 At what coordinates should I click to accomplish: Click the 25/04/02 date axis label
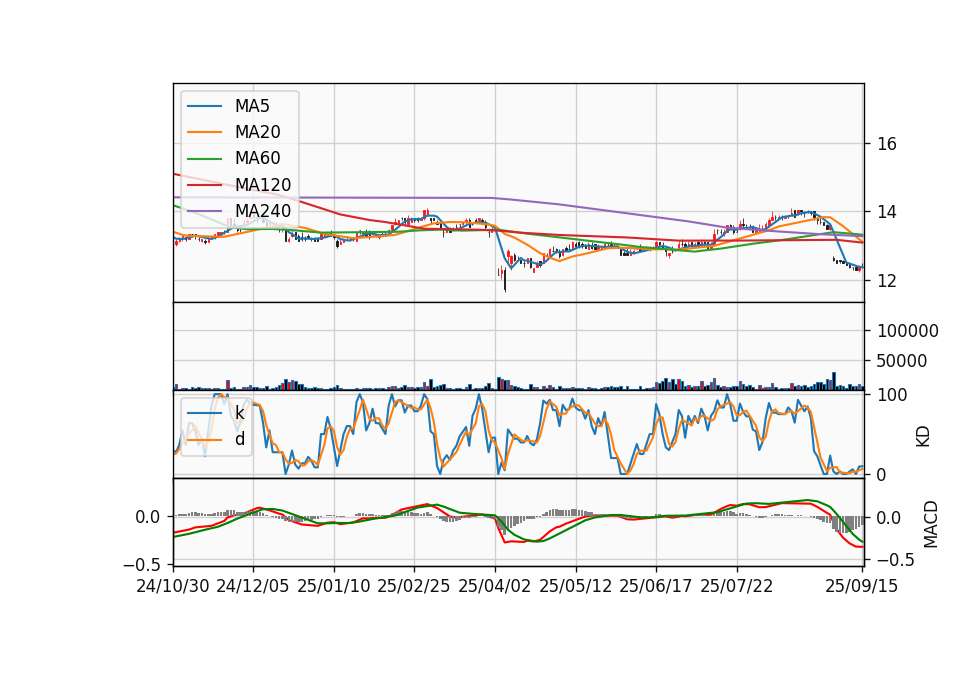494,586
